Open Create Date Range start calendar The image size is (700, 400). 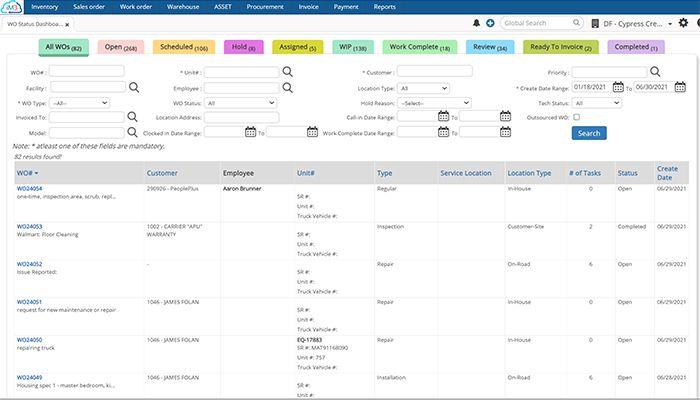(618, 87)
